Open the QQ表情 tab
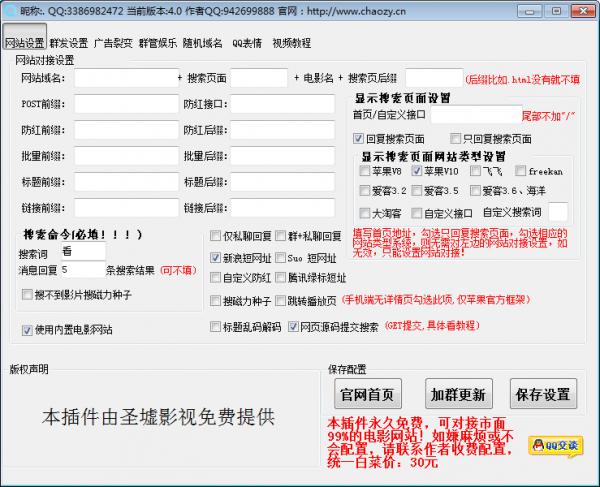 pyautogui.click(x=247, y=44)
